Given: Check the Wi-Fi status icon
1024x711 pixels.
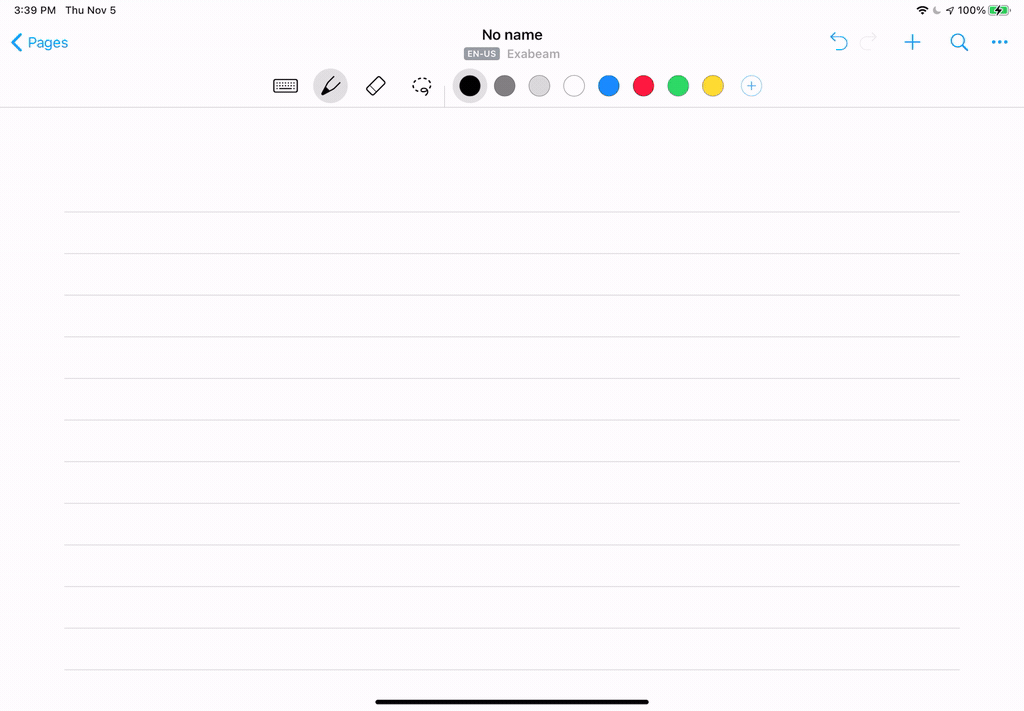Looking at the screenshot, I should click(x=922, y=10).
